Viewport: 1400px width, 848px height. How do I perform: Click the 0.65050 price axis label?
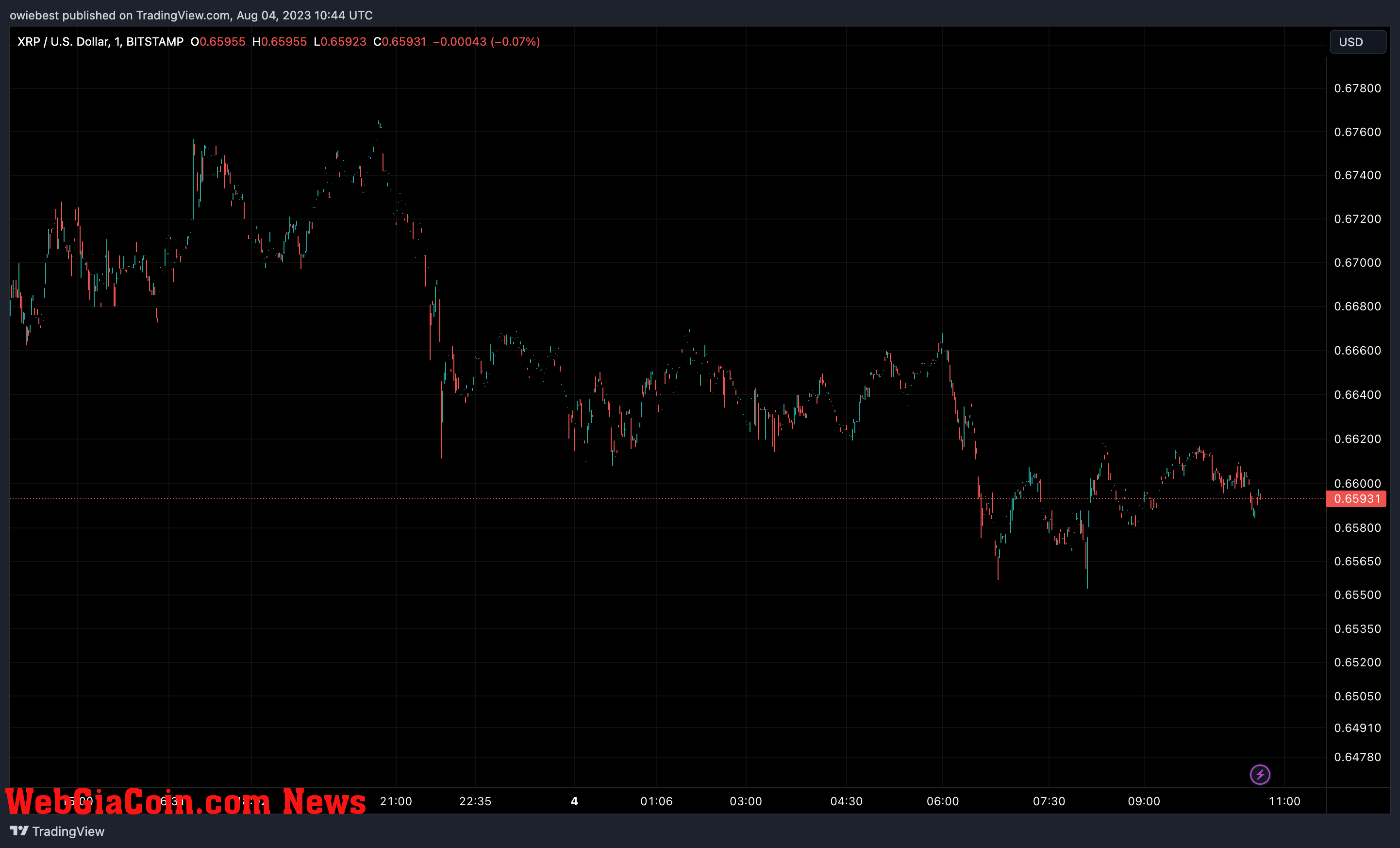point(1357,696)
